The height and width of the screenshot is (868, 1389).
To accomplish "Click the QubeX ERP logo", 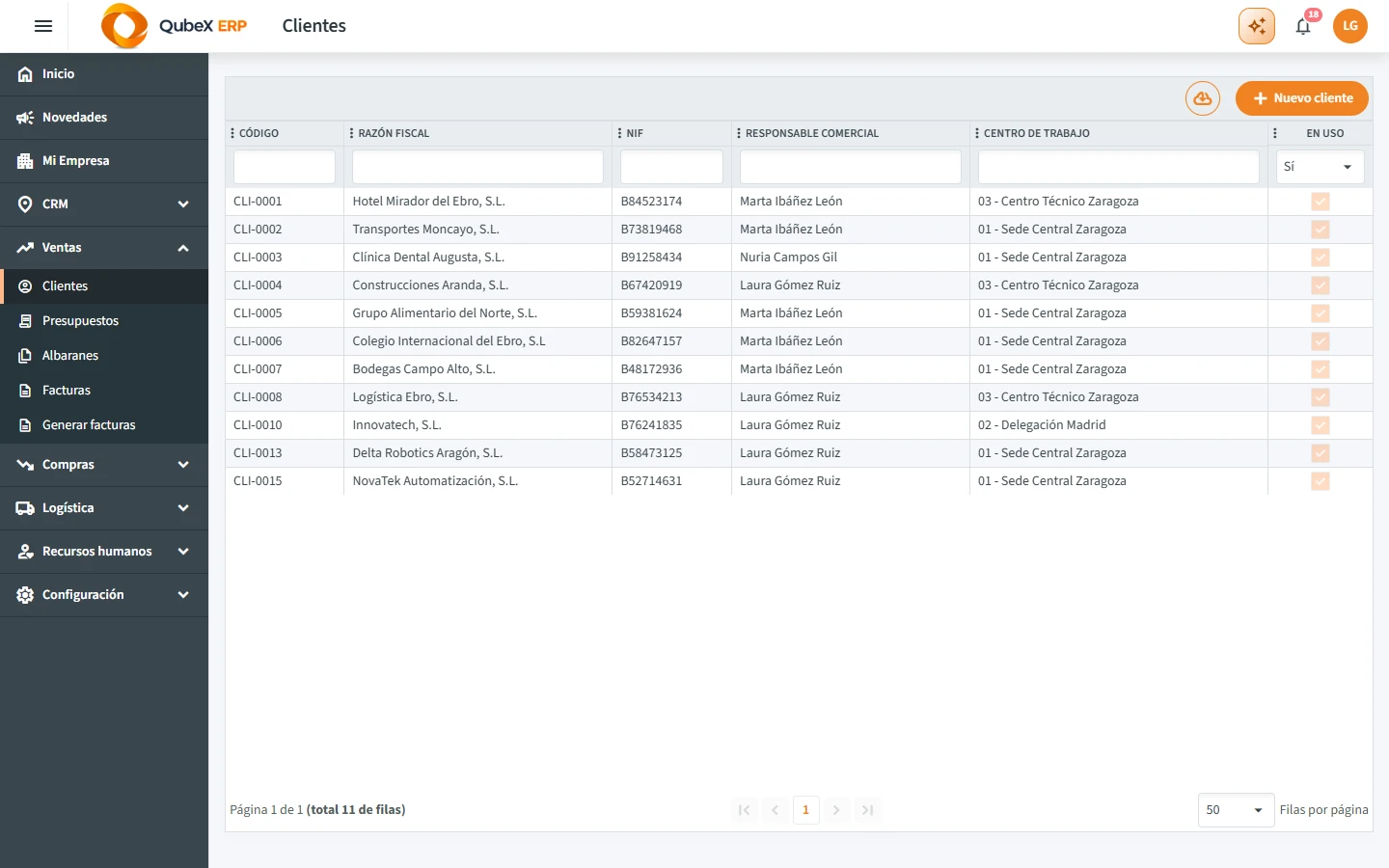I will [x=175, y=26].
